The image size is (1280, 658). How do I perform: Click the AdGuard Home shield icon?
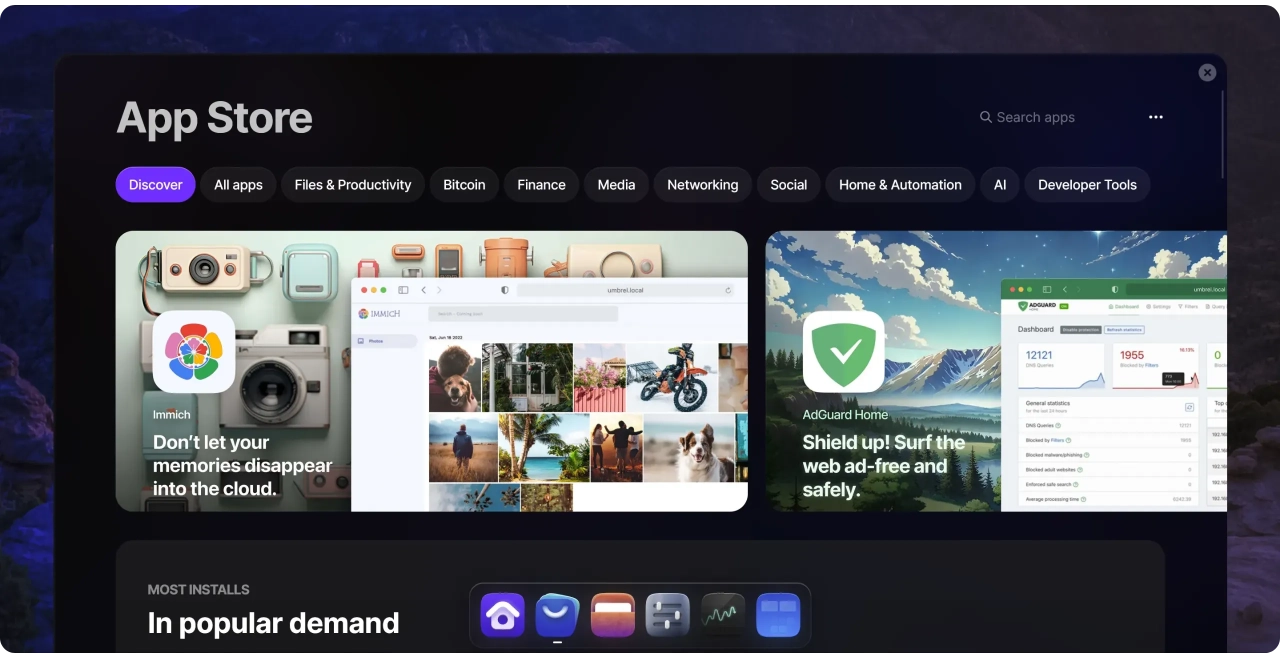[x=843, y=351]
